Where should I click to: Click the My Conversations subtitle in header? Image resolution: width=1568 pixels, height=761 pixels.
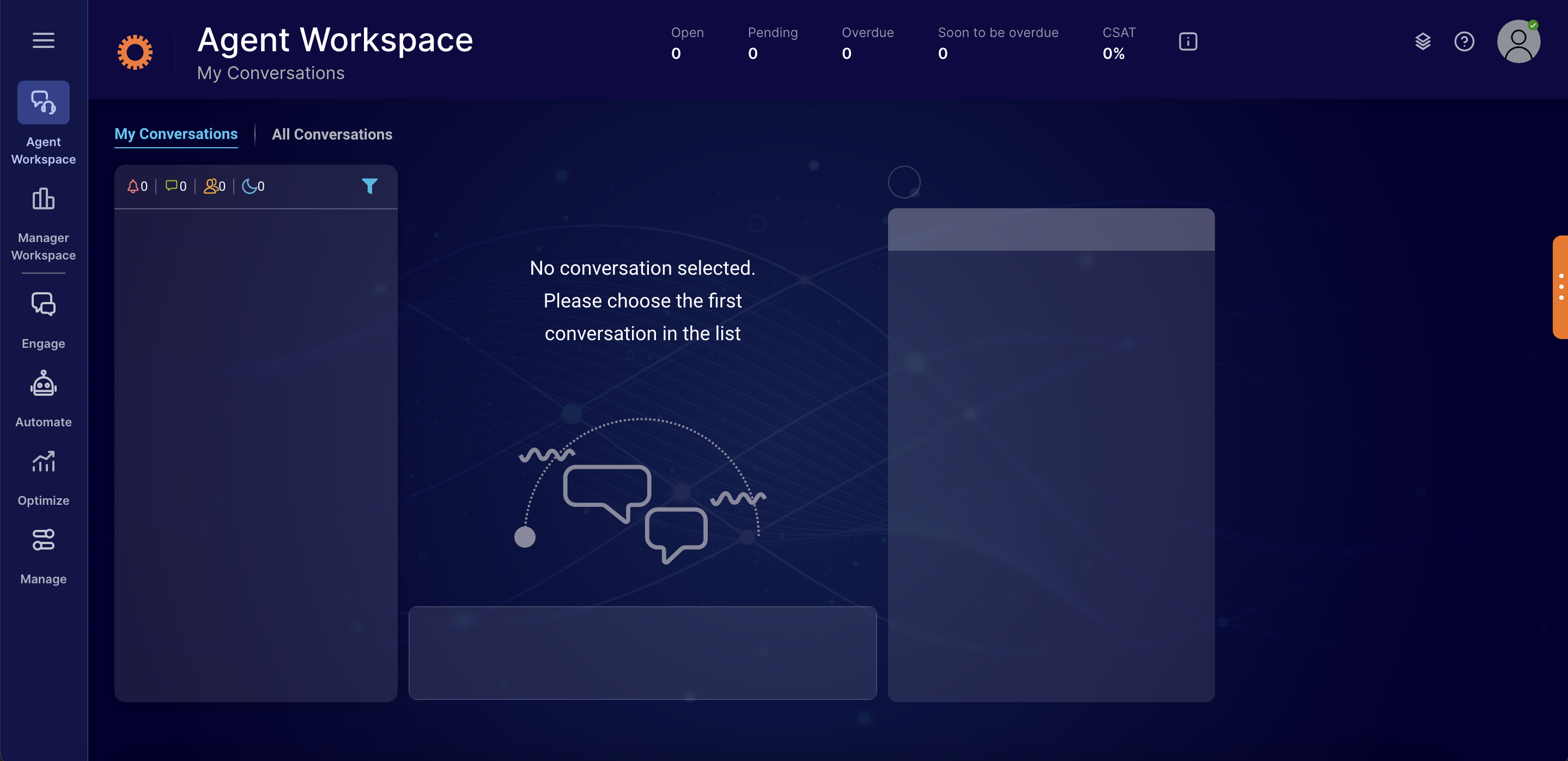pyautogui.click(x=271, y=73)
